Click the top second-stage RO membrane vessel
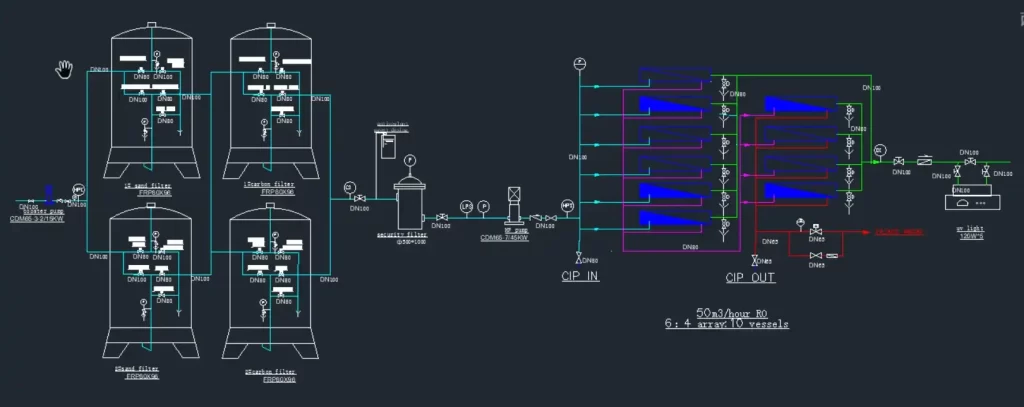The height and width of the screenshot is (407, 1024). pyautogui.click(x=799, y=105)
